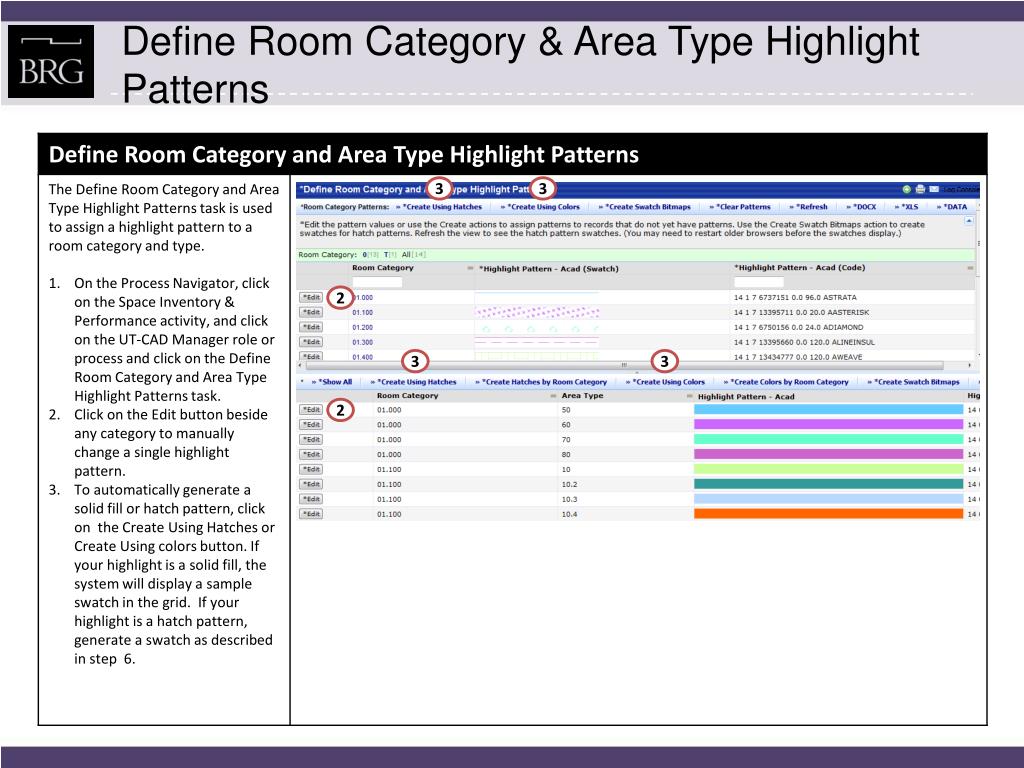Click code text ending in ADIAMOND
This screenshot has width=1024, height=768.
point(798,328)
